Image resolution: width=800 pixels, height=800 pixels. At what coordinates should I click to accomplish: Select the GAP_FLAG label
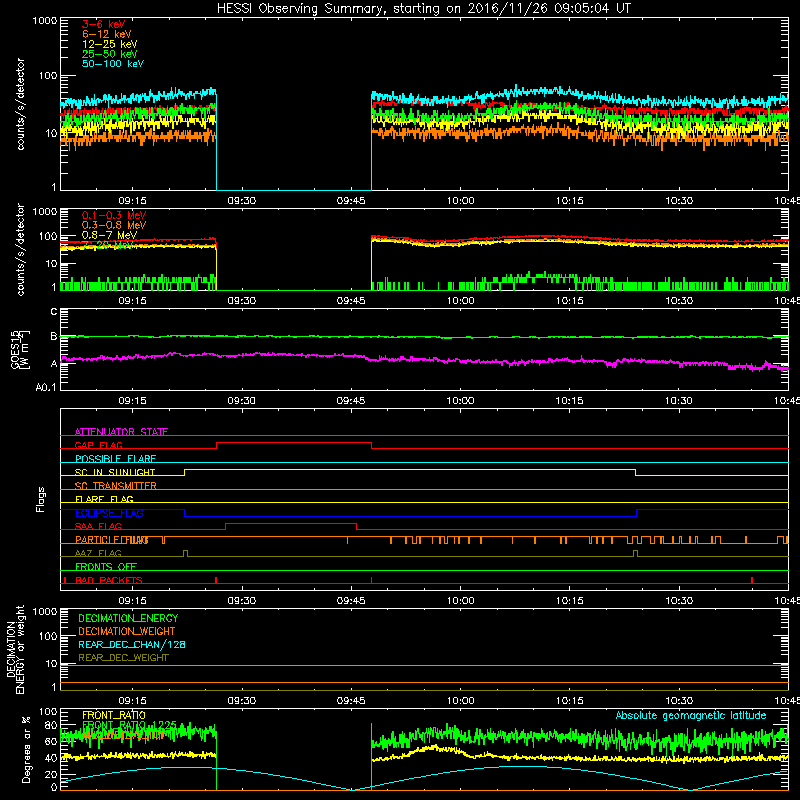[98, 445]
